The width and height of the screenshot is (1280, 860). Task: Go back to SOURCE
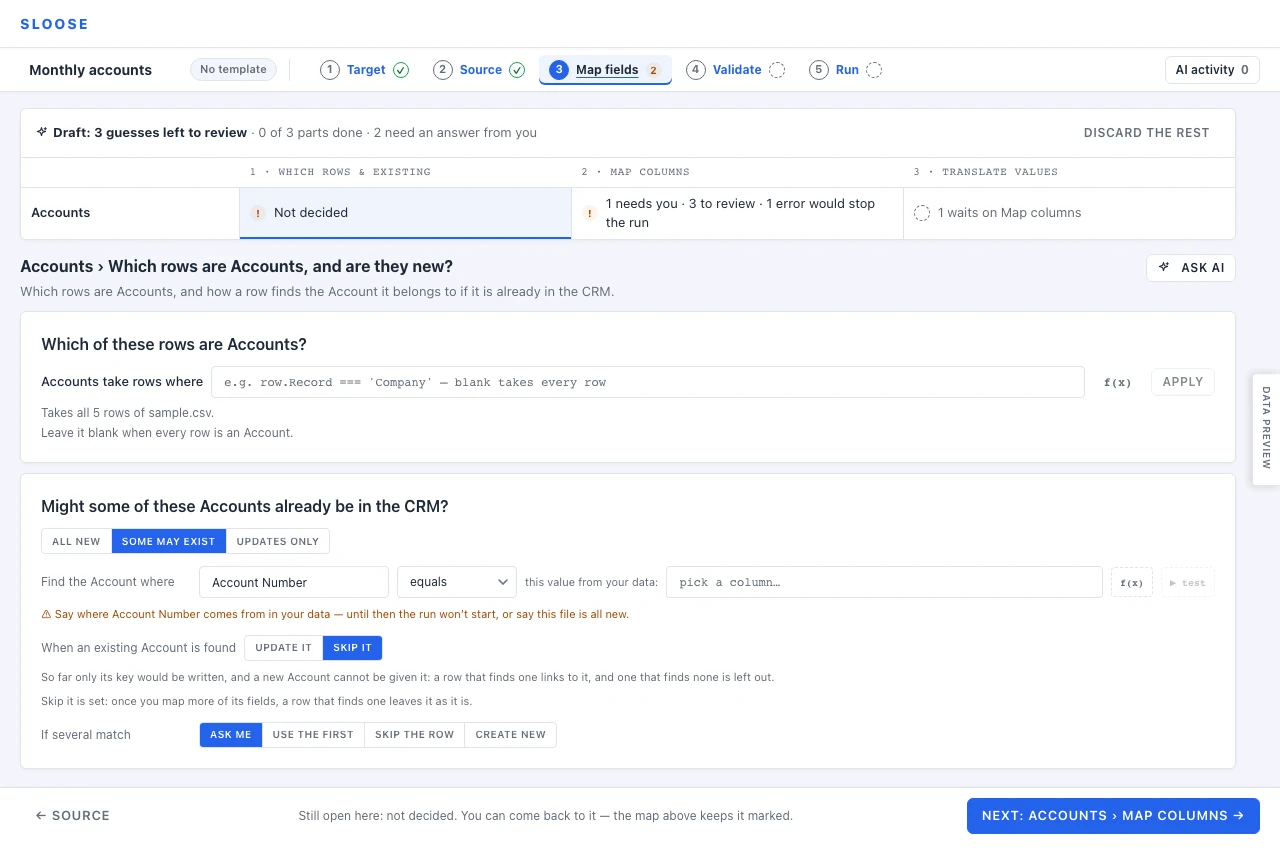coord(72,816)
